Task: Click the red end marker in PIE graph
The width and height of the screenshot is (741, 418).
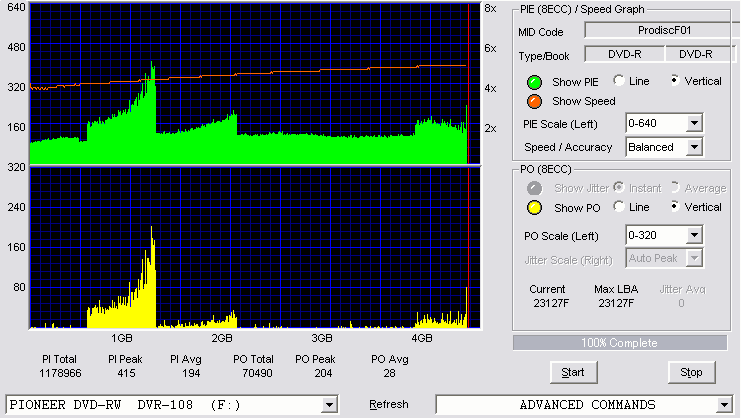Action: point(468,84)
